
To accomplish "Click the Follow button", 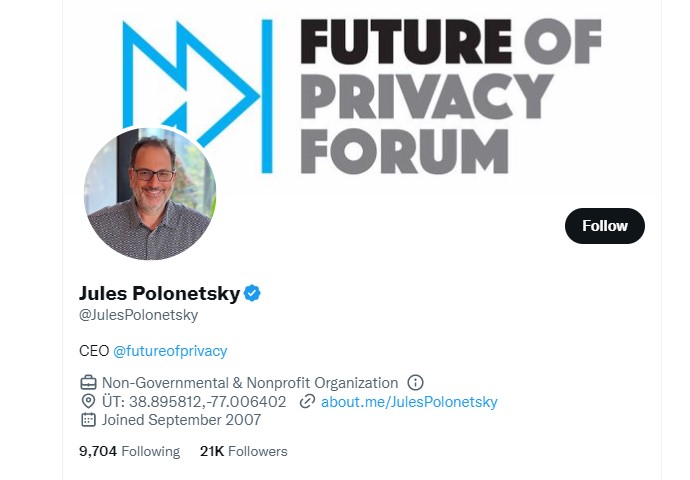I will (604, 226).
